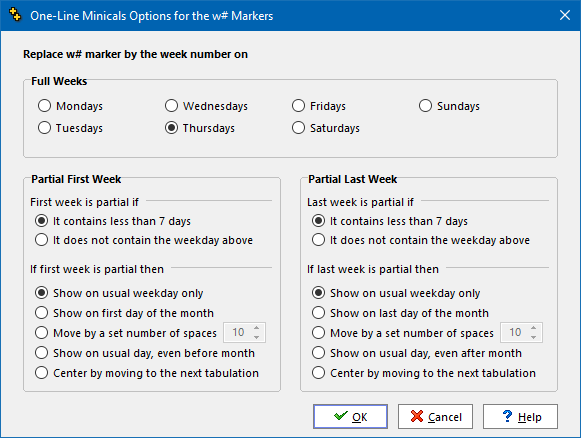Click the first week spaces number field

point(238,332)
